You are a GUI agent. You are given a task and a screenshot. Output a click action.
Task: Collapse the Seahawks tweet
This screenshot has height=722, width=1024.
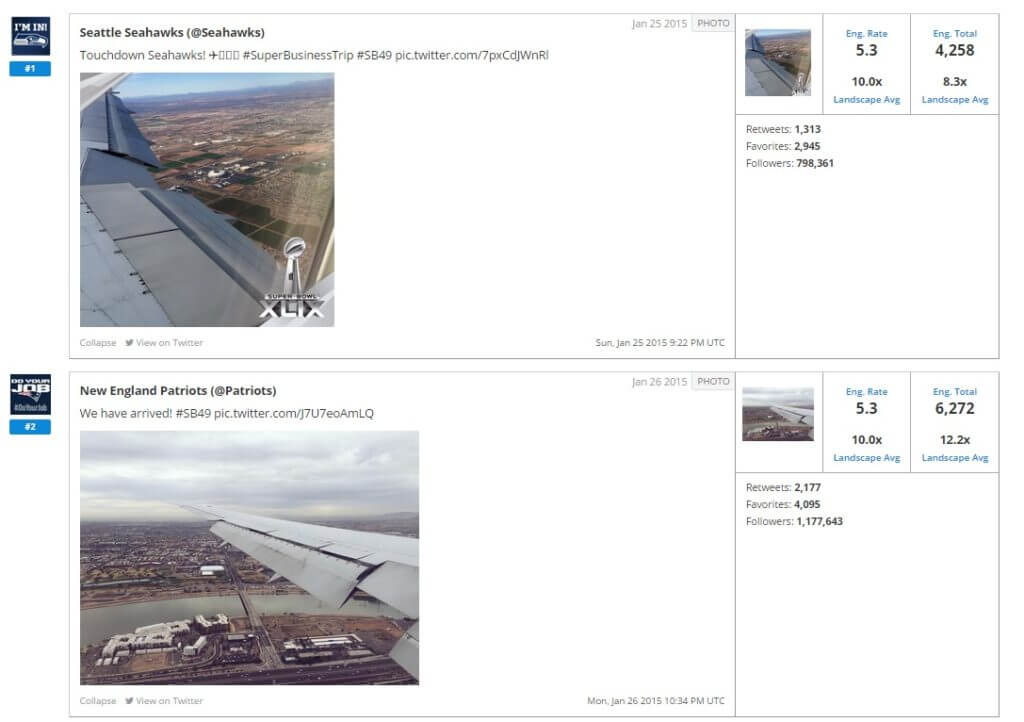[x=98, y=343]
